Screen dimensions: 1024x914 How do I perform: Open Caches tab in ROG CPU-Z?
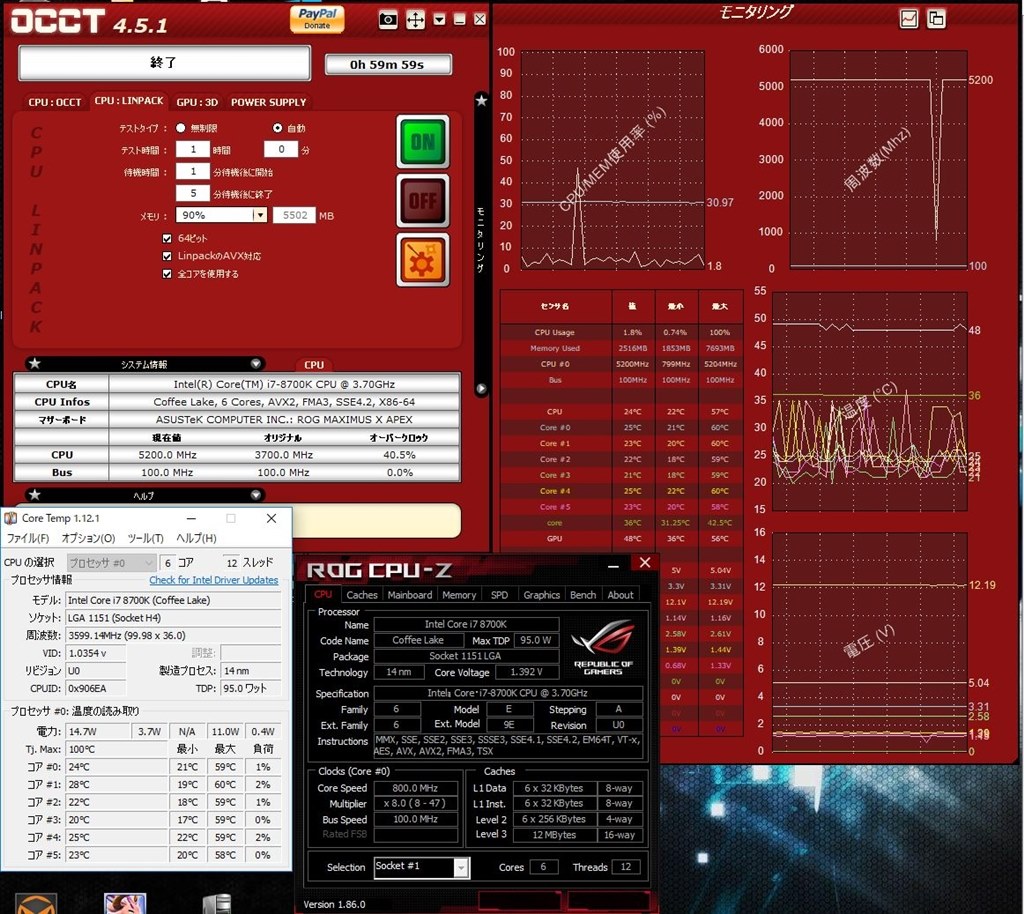(362, 595)
